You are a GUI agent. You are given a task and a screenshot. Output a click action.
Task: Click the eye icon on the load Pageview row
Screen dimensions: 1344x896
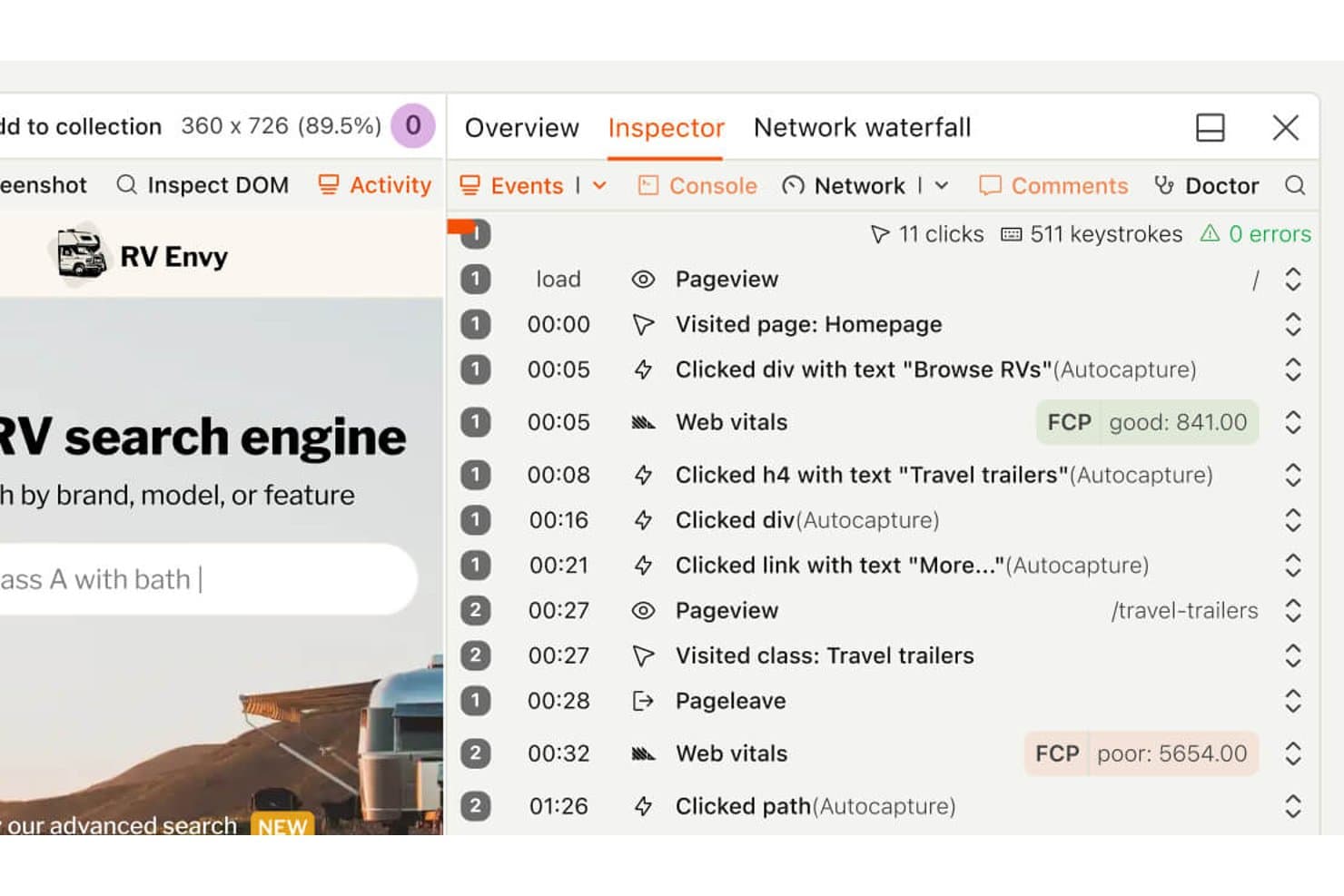pos(643,280)
